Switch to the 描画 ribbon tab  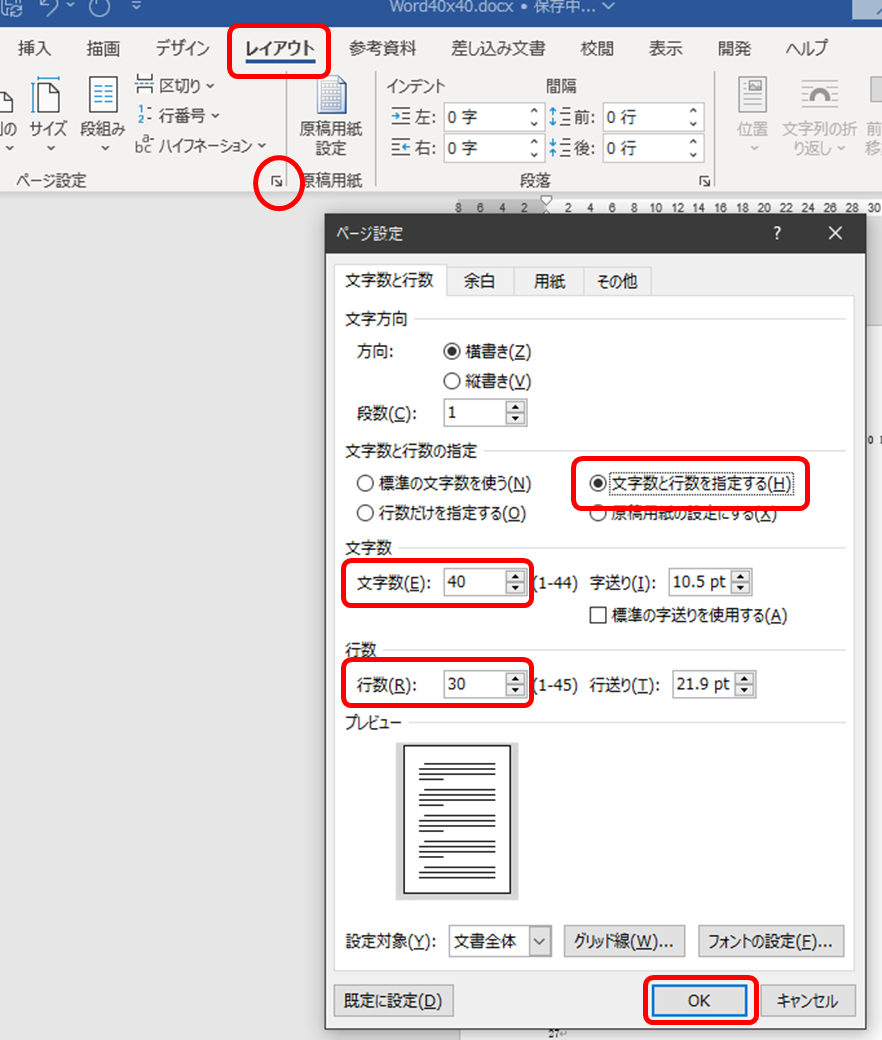point(103,48)
